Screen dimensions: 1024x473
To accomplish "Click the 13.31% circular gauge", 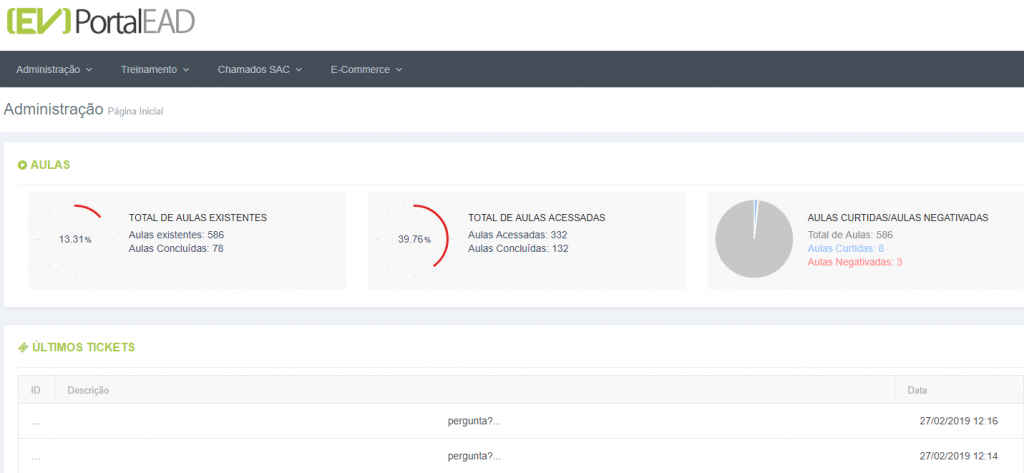I will 74,240.
